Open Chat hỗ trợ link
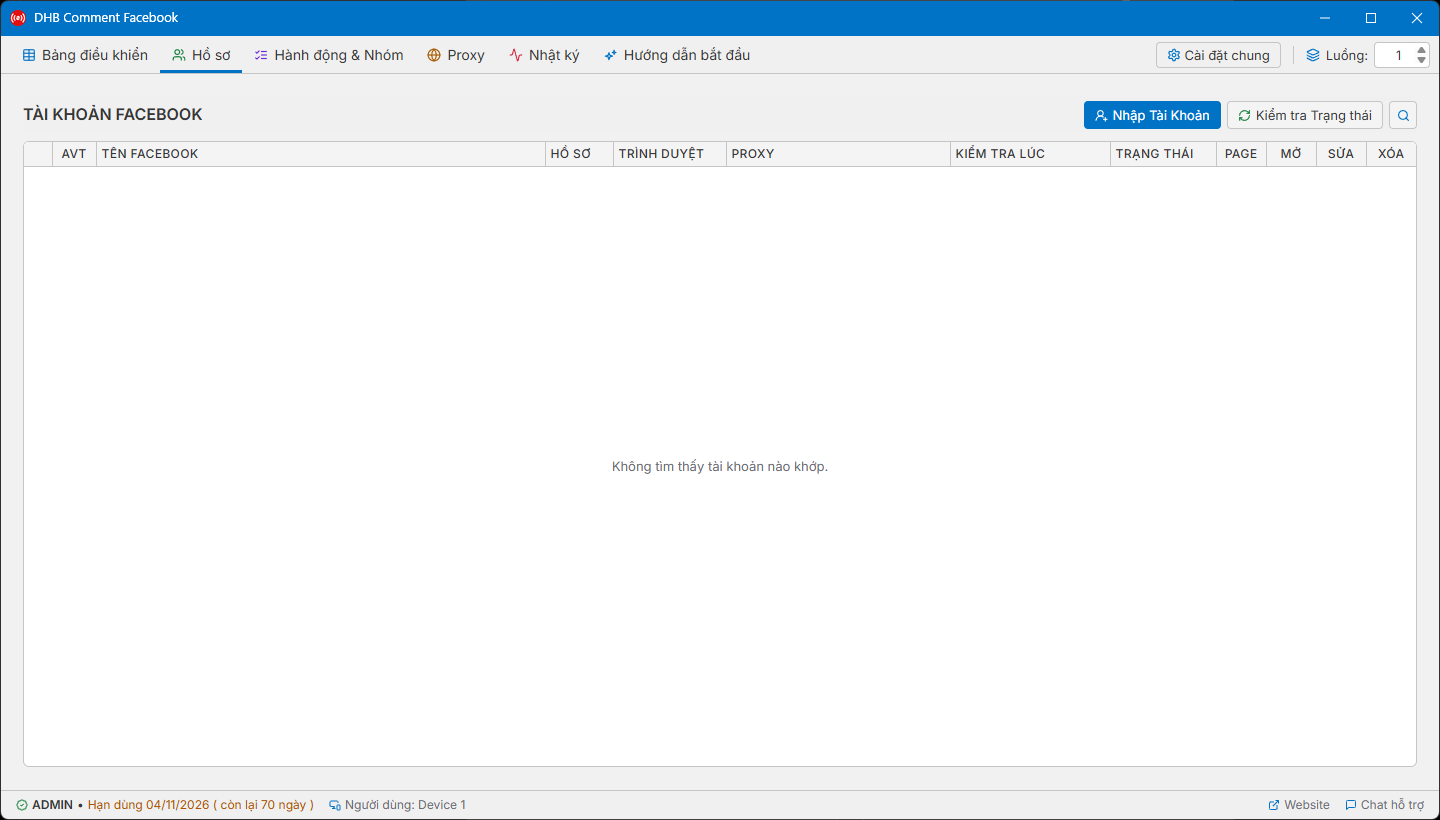 tap(1384, 805)
